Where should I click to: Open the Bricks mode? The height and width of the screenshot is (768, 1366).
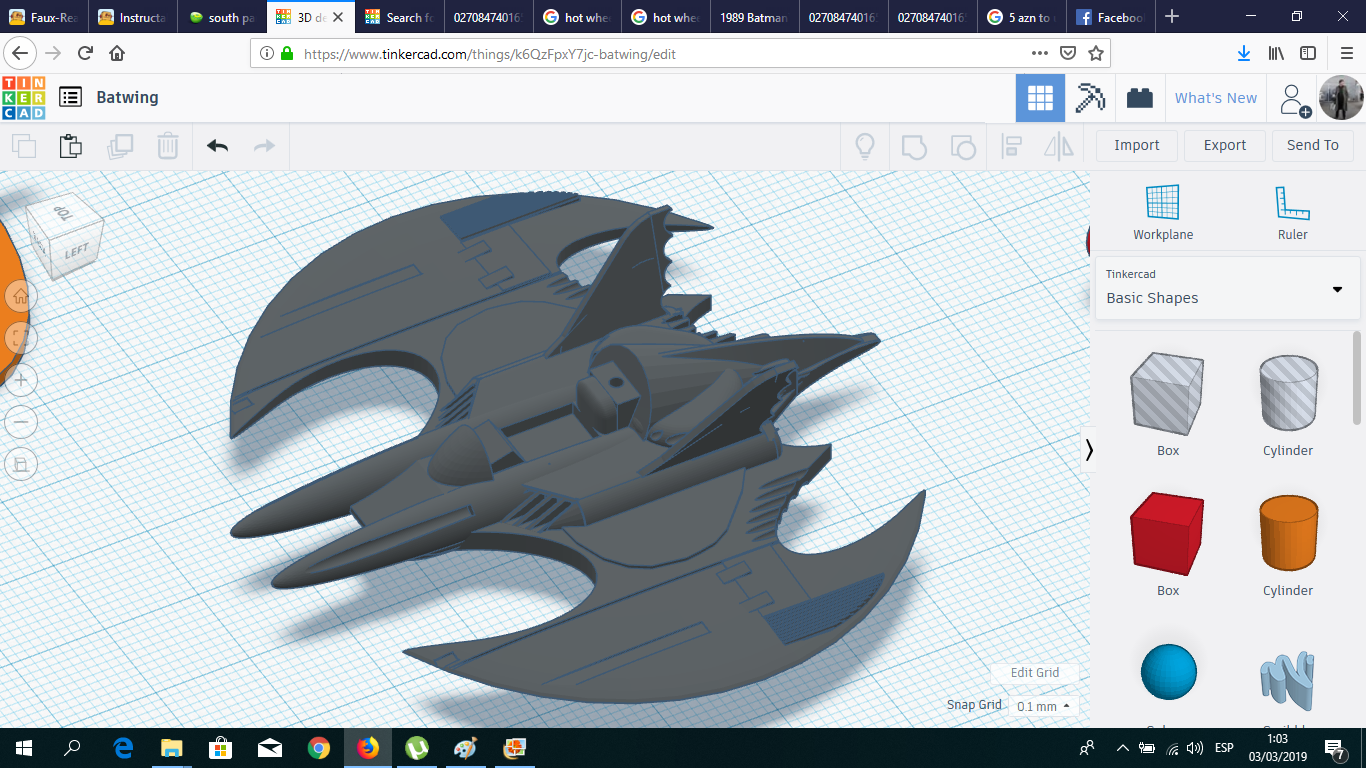click(x=1139, y=98)
